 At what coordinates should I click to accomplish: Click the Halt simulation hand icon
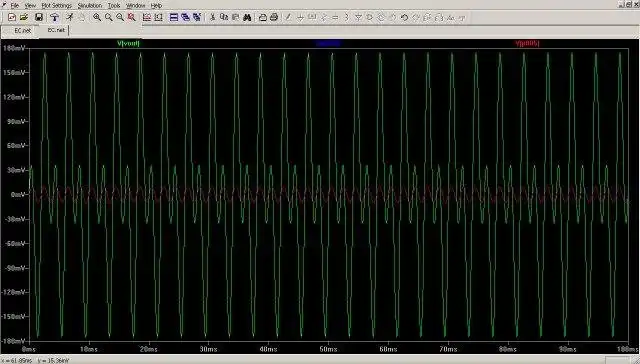click(x=81, y=17)
